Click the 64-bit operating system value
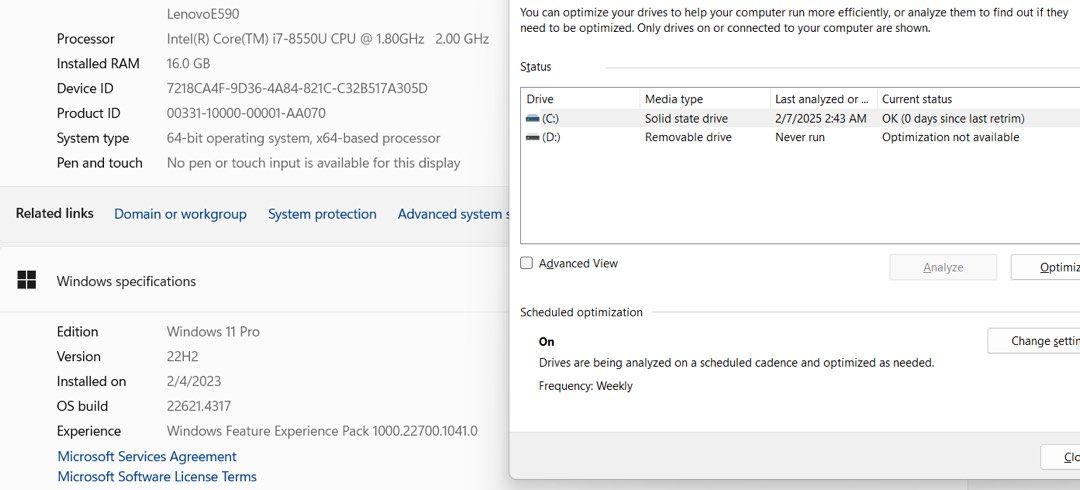1080x490 pixels. coord(303,138)
